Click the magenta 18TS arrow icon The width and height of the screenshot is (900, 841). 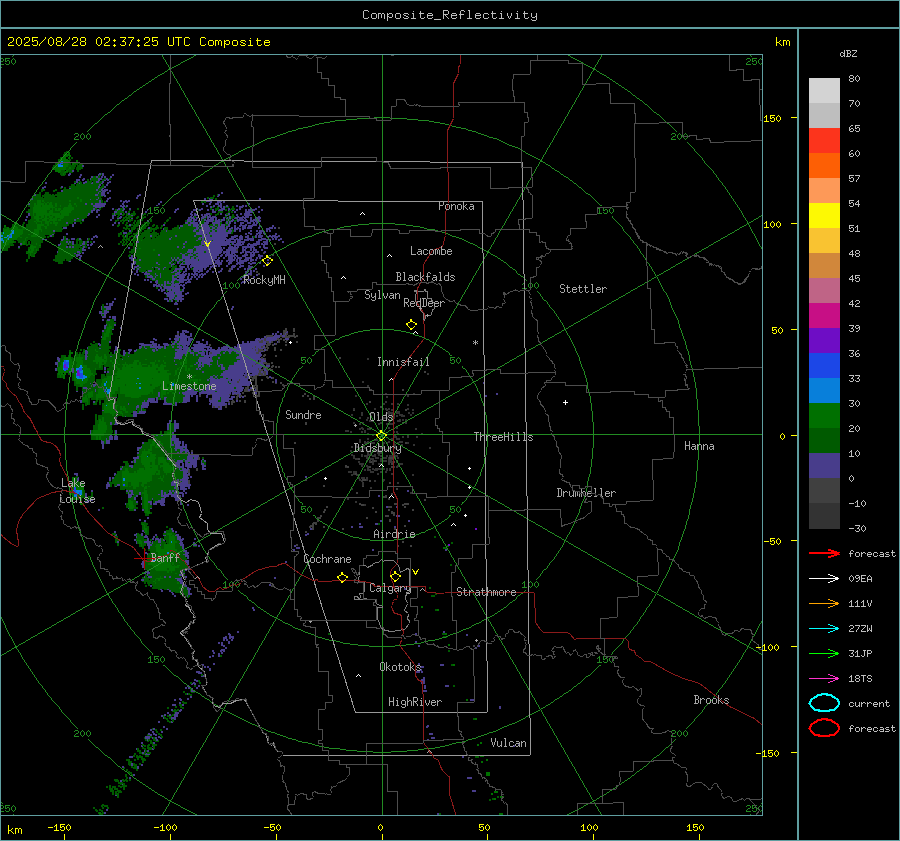[x=824, y=679]
